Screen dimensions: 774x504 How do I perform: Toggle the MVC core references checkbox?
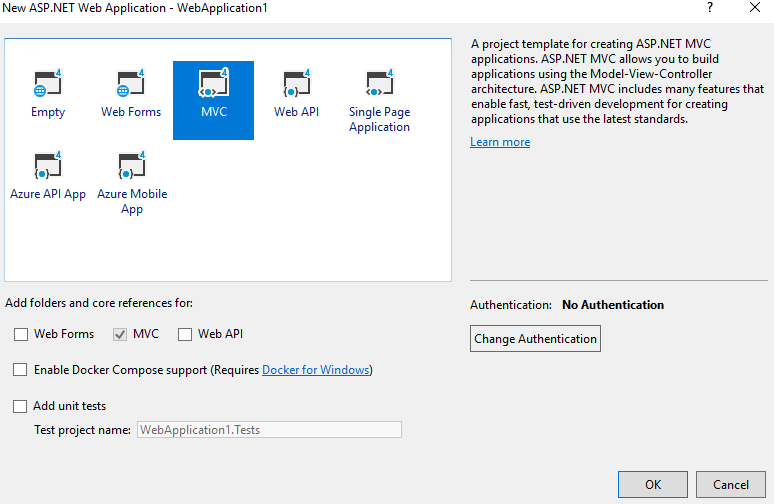pyautogui.click(x=120, y=334)
